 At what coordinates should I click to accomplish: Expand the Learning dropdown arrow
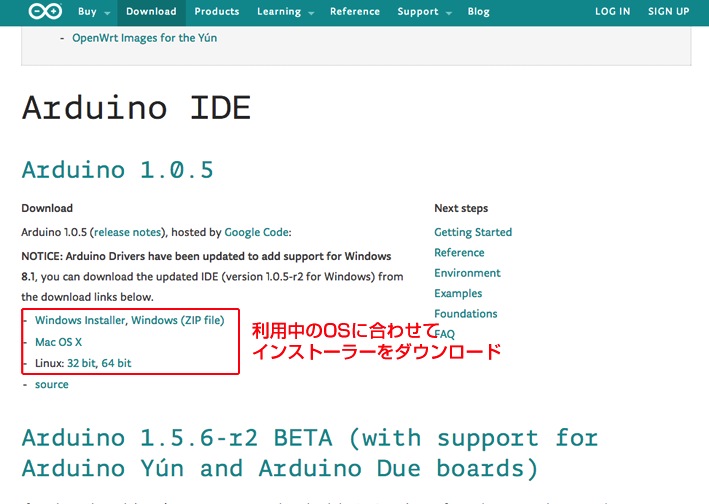pos(311,13)
